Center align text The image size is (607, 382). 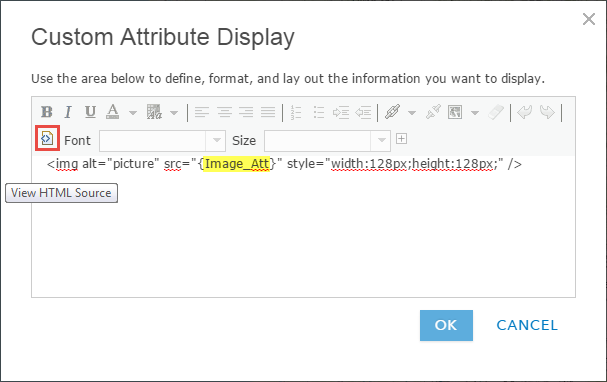click(x=224, y=112)
